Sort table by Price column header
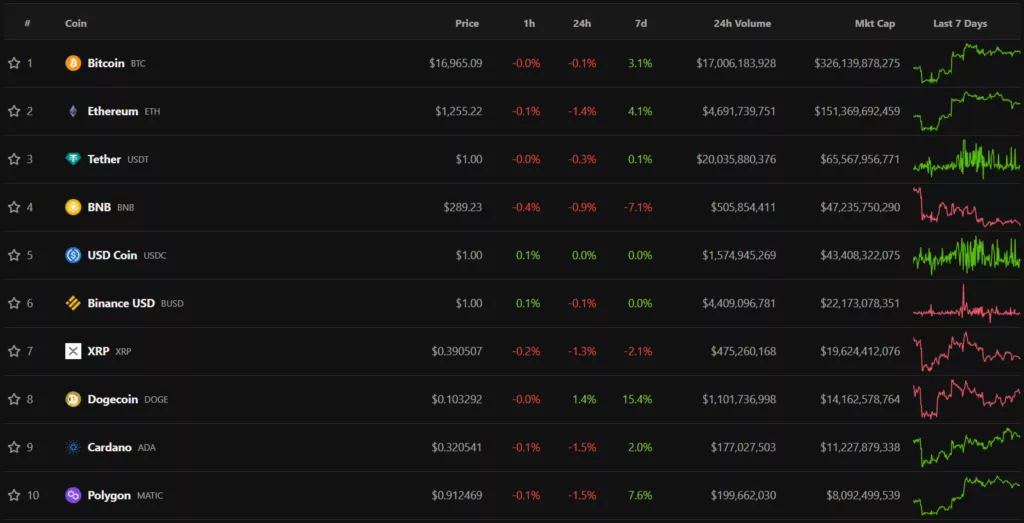Image resolution: width=1024 pixels, height=523 pixels. click(466, 23)
